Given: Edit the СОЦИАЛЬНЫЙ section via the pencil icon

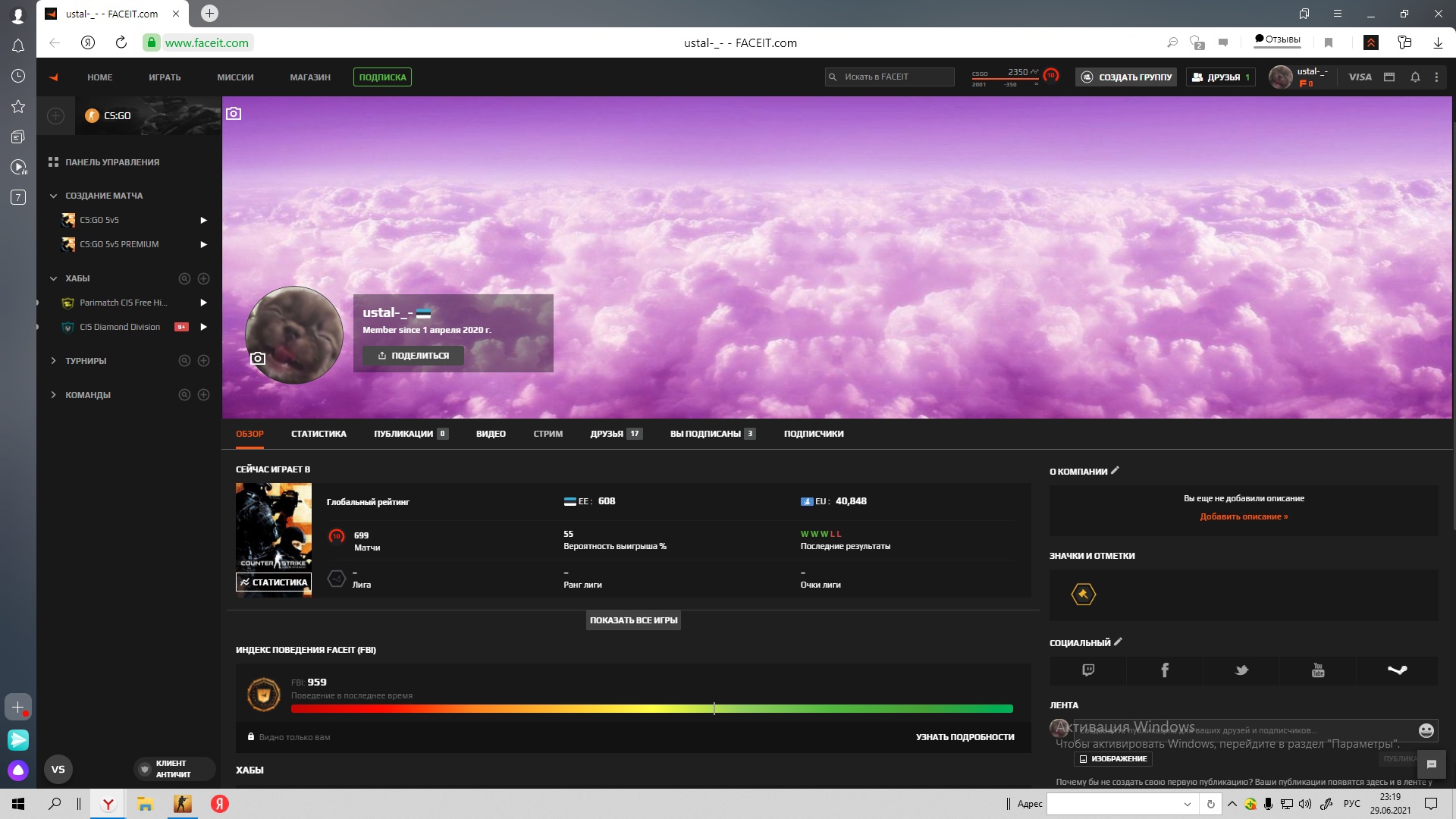Looking at the screenshot, I should 1118,642.
